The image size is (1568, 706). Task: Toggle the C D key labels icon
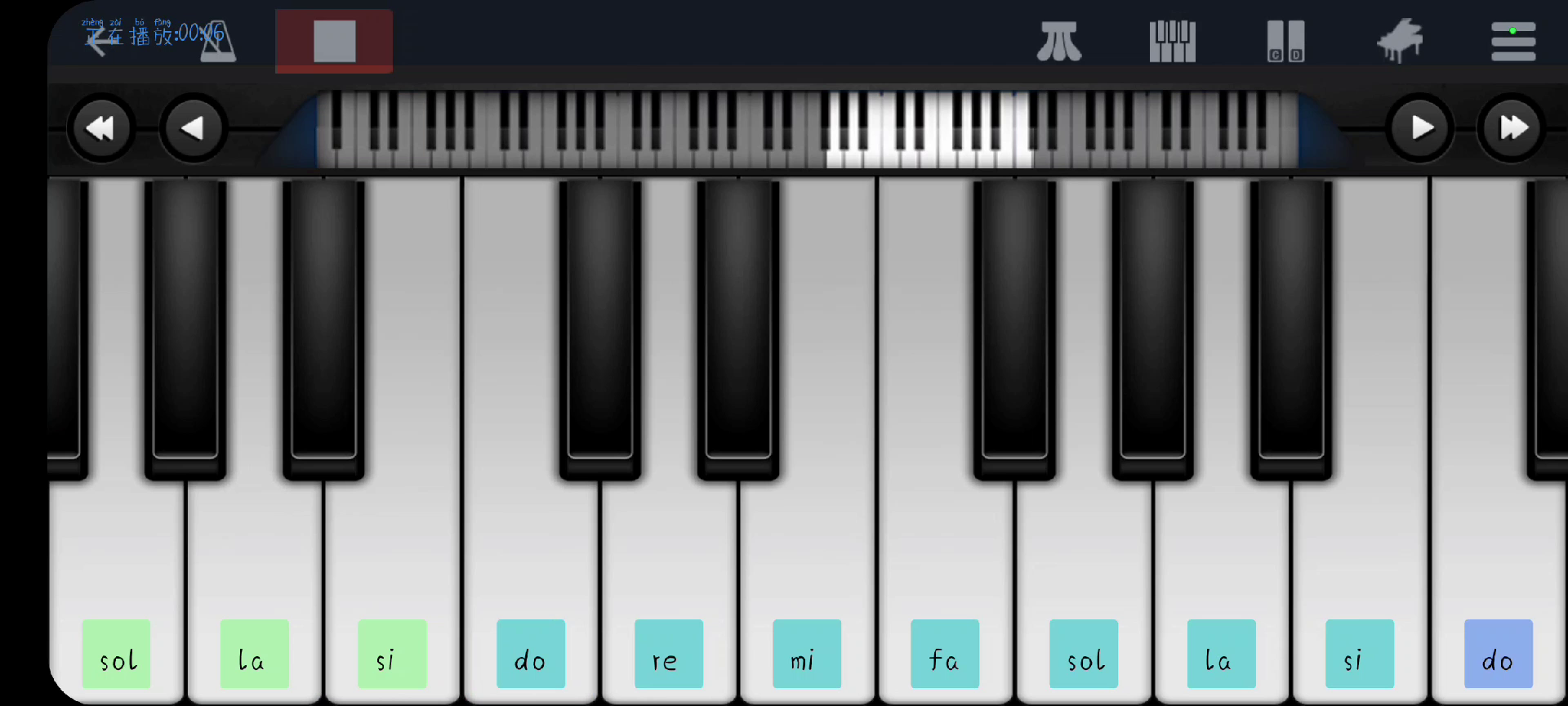pos(1285,42)
